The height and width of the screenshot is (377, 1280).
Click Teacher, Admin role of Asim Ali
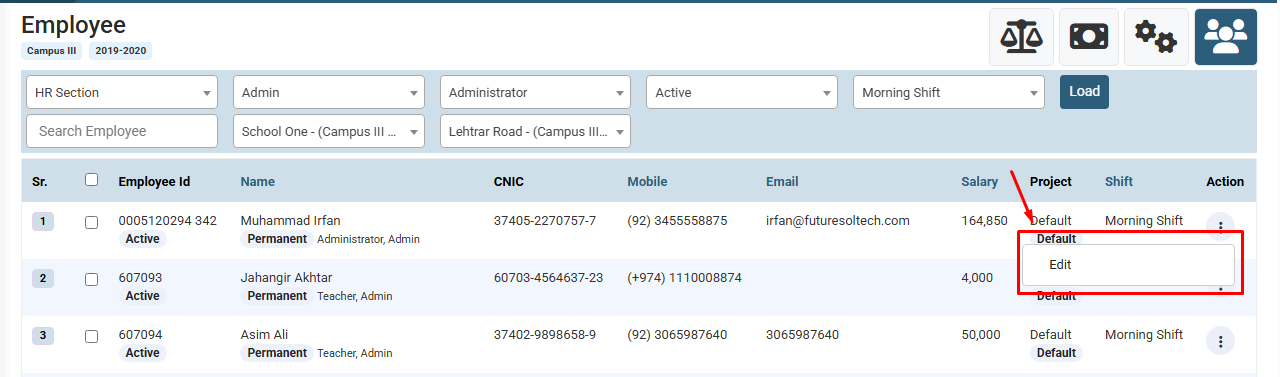pos(355,353)
